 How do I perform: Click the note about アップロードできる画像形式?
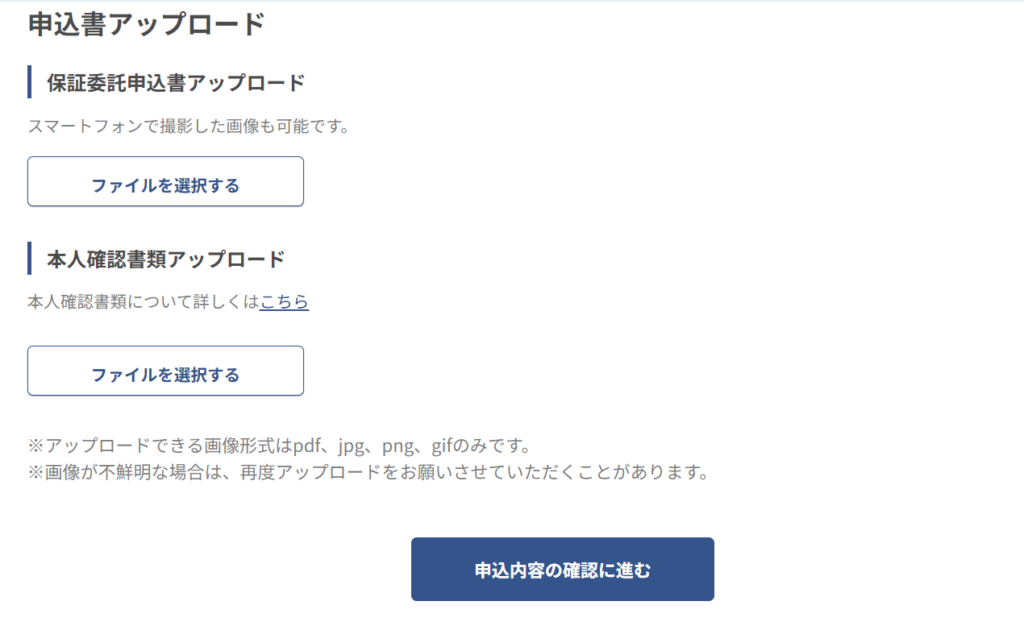(280, 446)
